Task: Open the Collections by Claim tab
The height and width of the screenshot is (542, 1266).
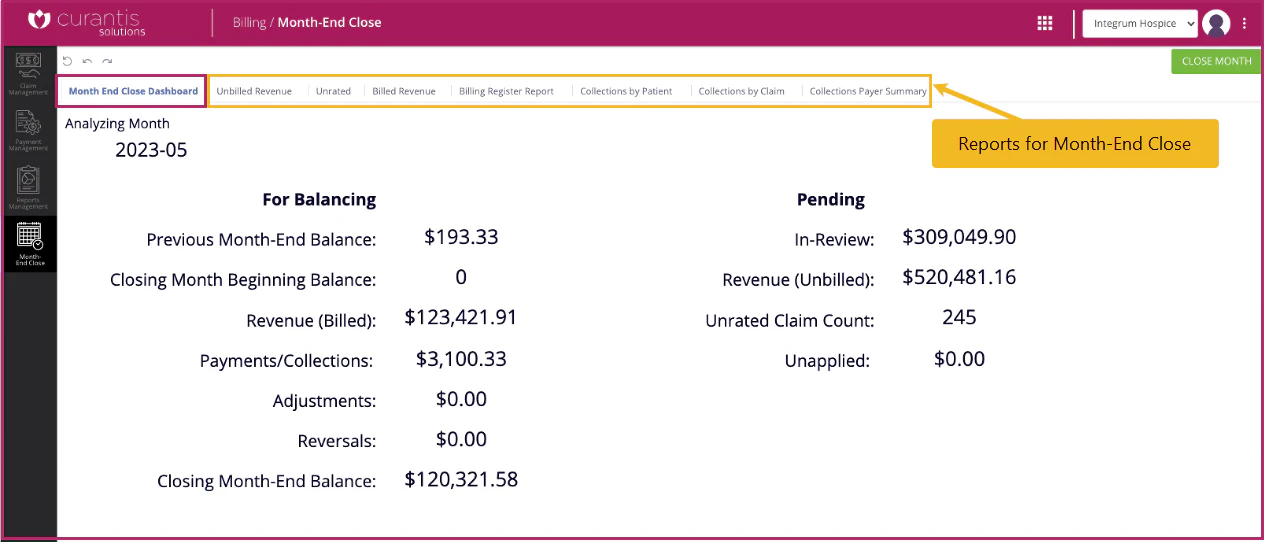Action: coord(741,91)
